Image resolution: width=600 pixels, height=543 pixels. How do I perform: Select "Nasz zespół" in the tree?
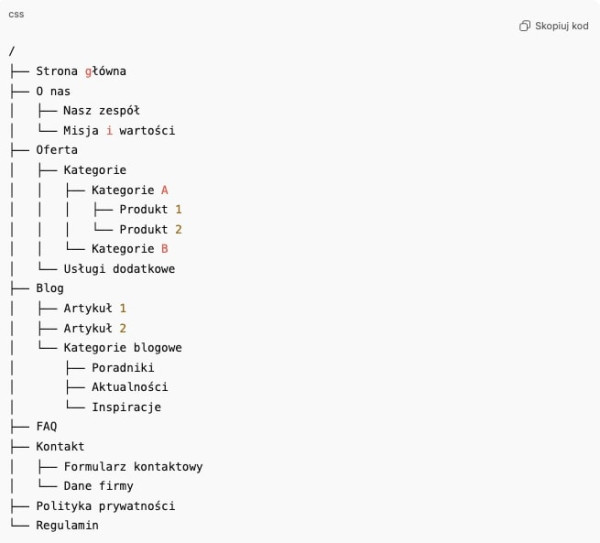coord(101,111)
